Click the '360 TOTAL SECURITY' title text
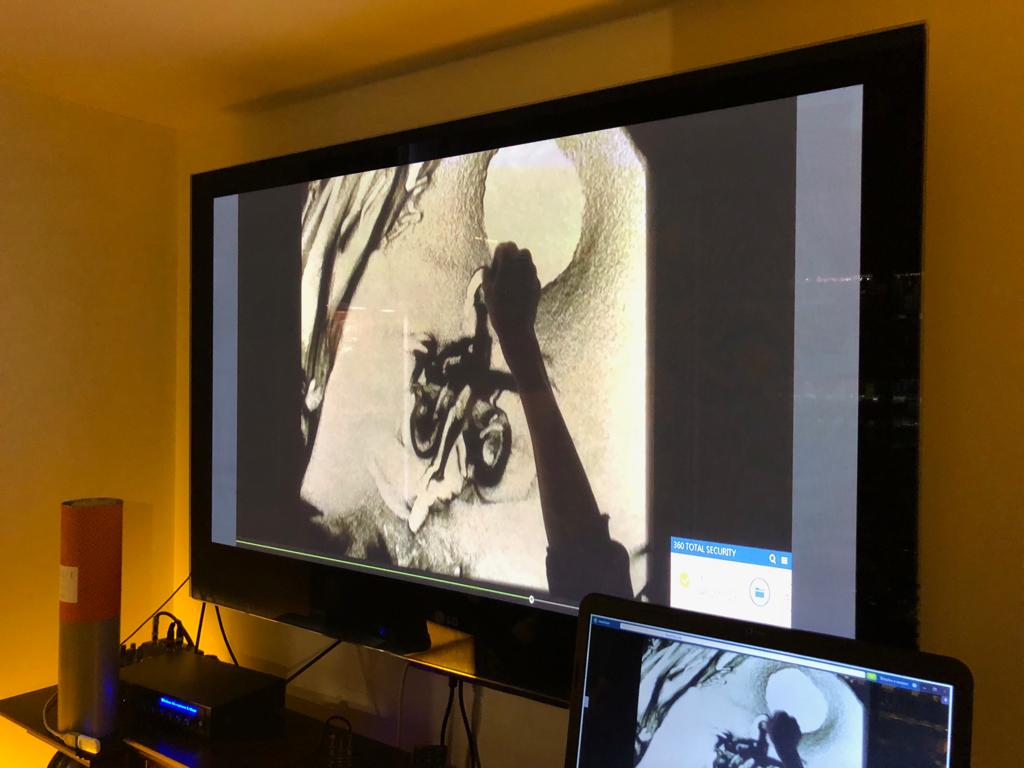This screenshot has width=1024, height=768. click(705, 549)
